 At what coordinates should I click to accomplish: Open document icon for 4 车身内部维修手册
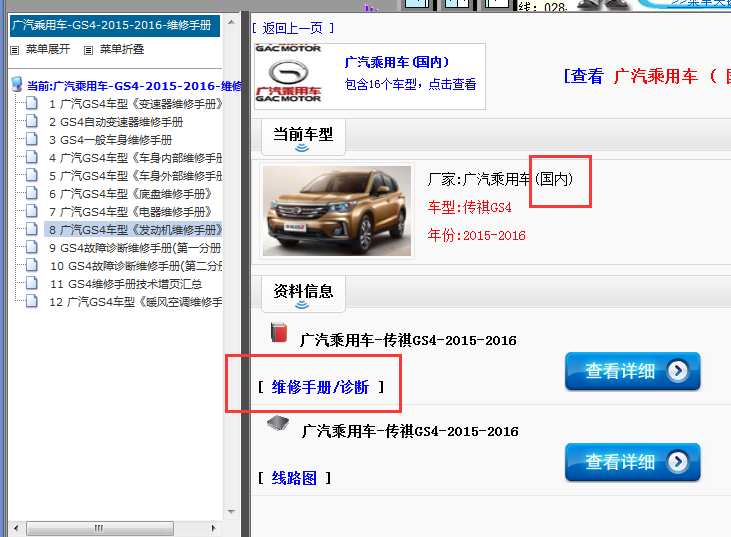pos(32,157)
